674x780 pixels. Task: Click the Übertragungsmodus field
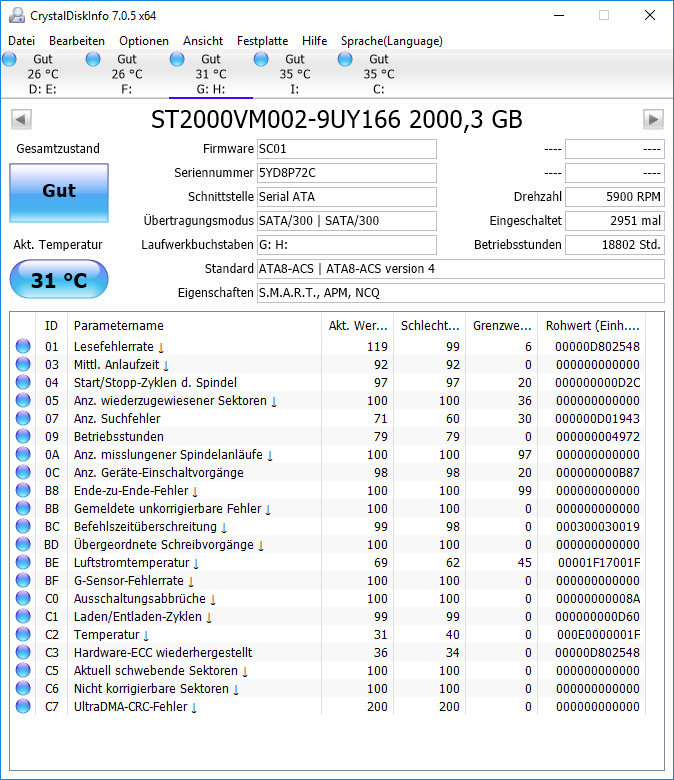click(x=347, y=220)
